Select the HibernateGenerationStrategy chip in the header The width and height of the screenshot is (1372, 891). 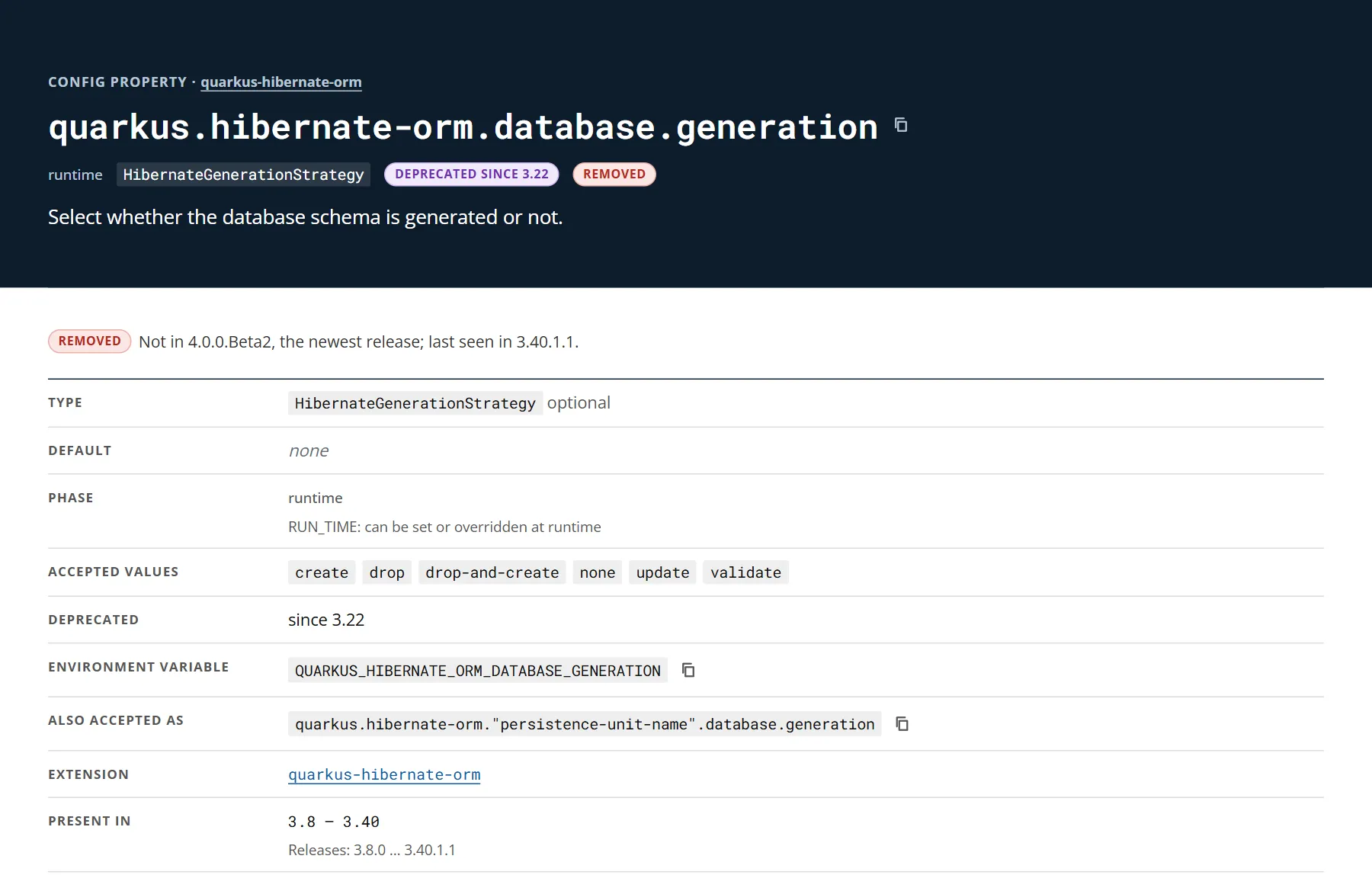click(x=243, y=175)
